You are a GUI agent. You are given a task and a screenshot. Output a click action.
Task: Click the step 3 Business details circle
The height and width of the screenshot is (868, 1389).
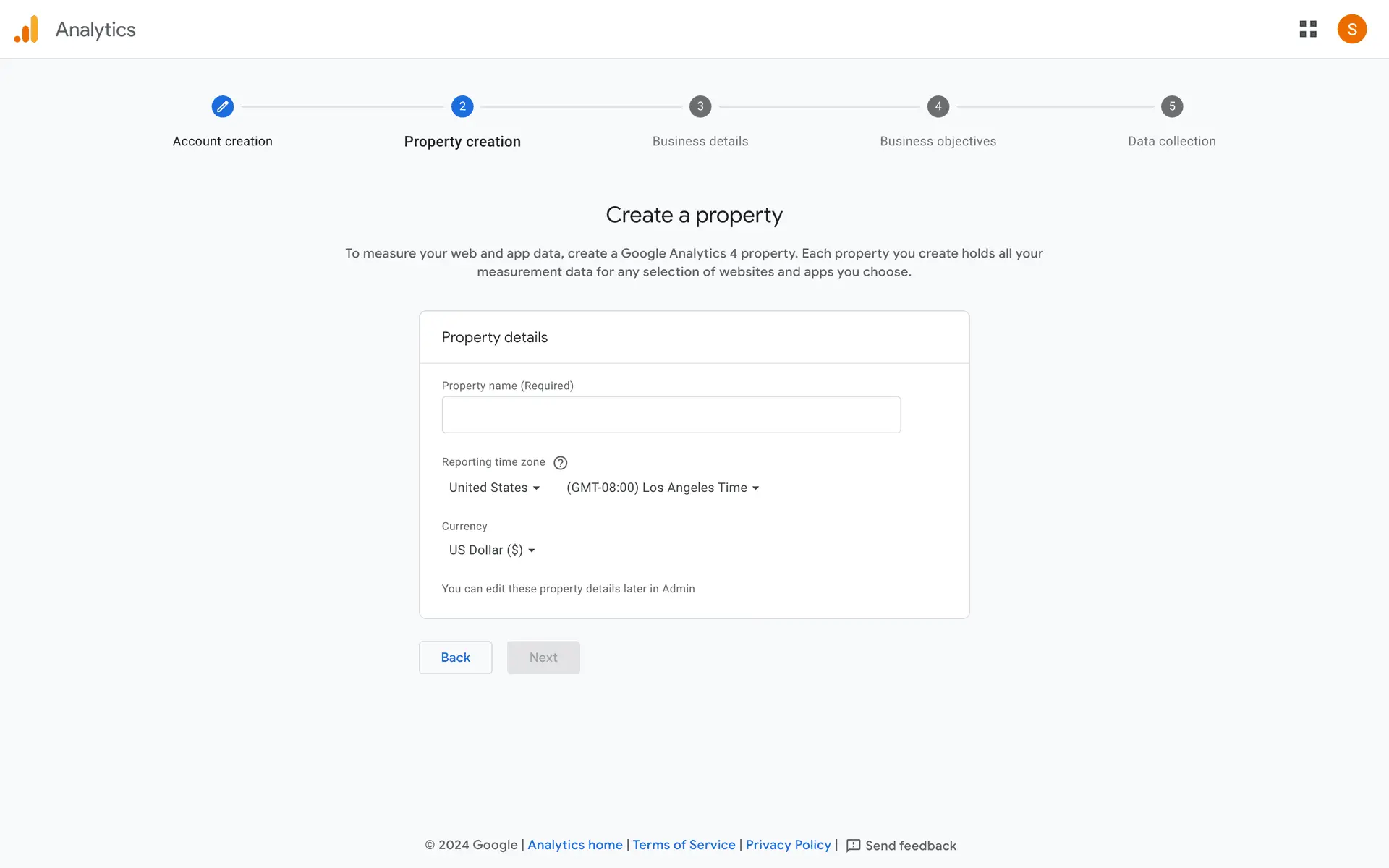coord(700,106)
